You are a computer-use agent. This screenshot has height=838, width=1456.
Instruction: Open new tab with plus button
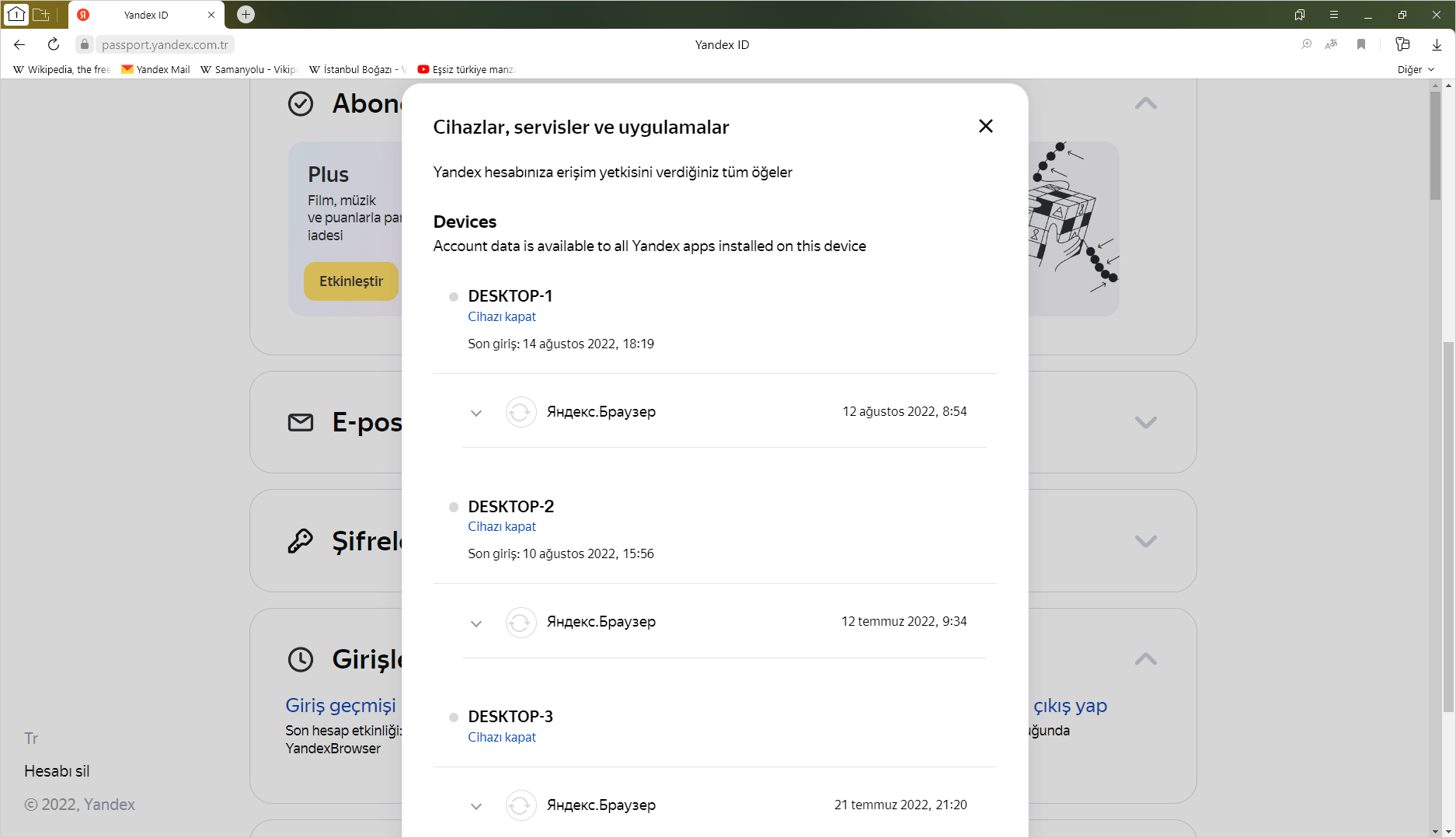[246, 14]
